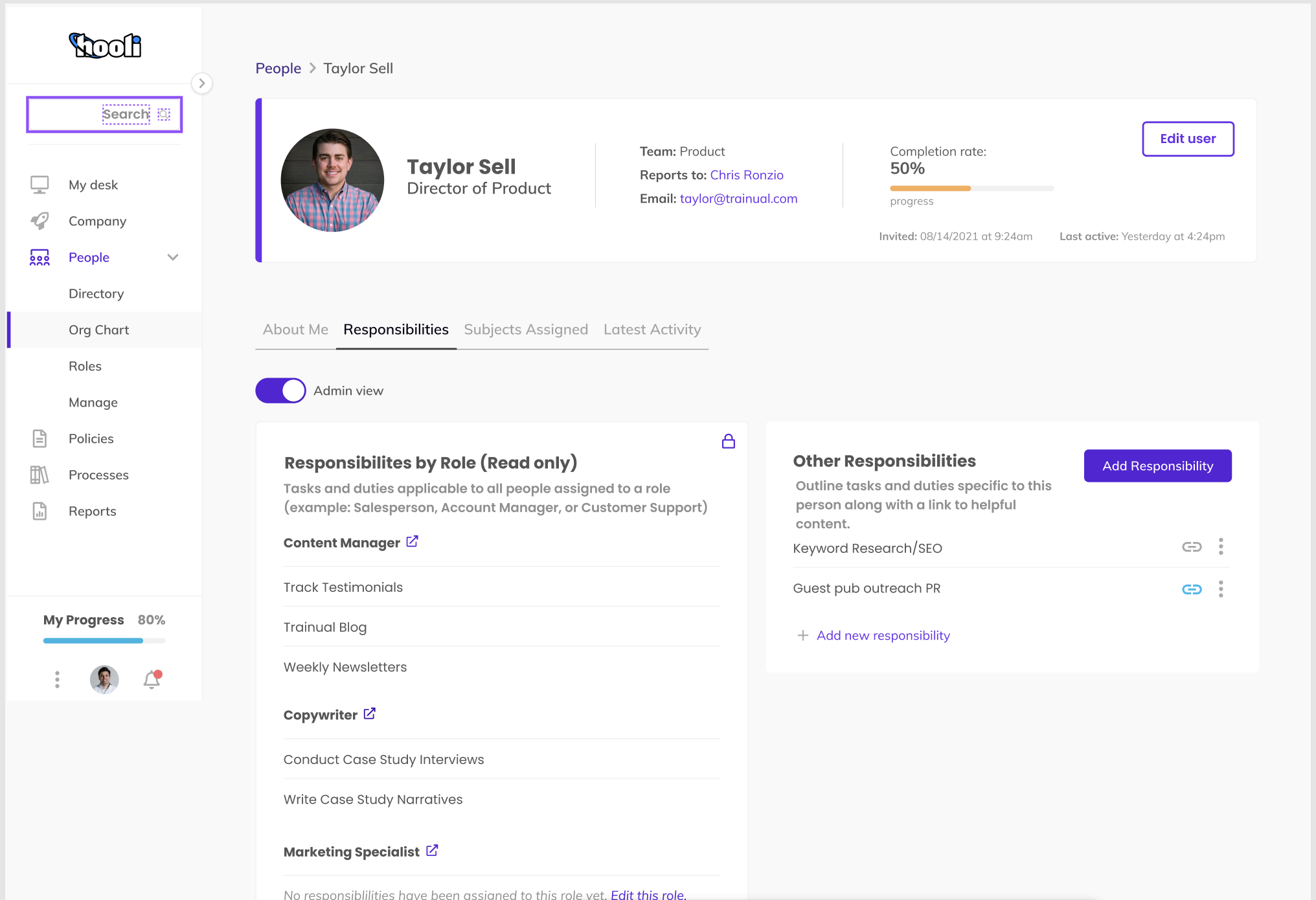Click the Edit user button
The image size is (1316, 900).
click(1187, 139)
